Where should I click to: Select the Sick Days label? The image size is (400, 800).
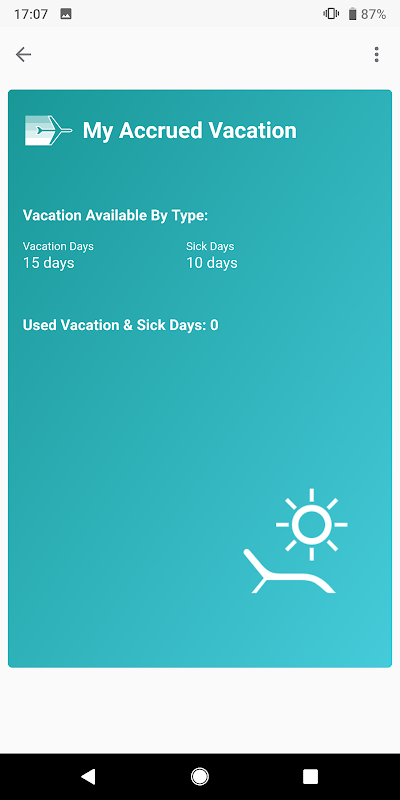click(210, 246)
